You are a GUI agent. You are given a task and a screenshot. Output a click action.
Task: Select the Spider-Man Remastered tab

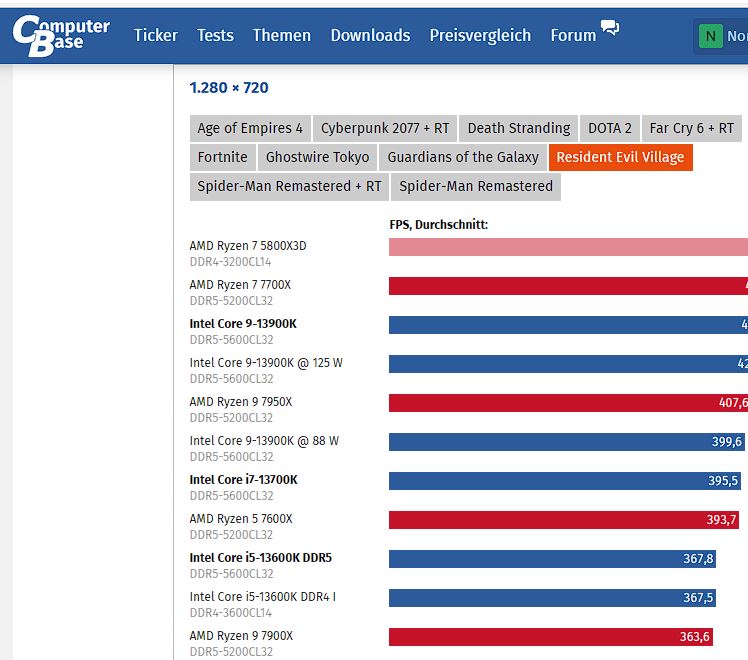476,186
